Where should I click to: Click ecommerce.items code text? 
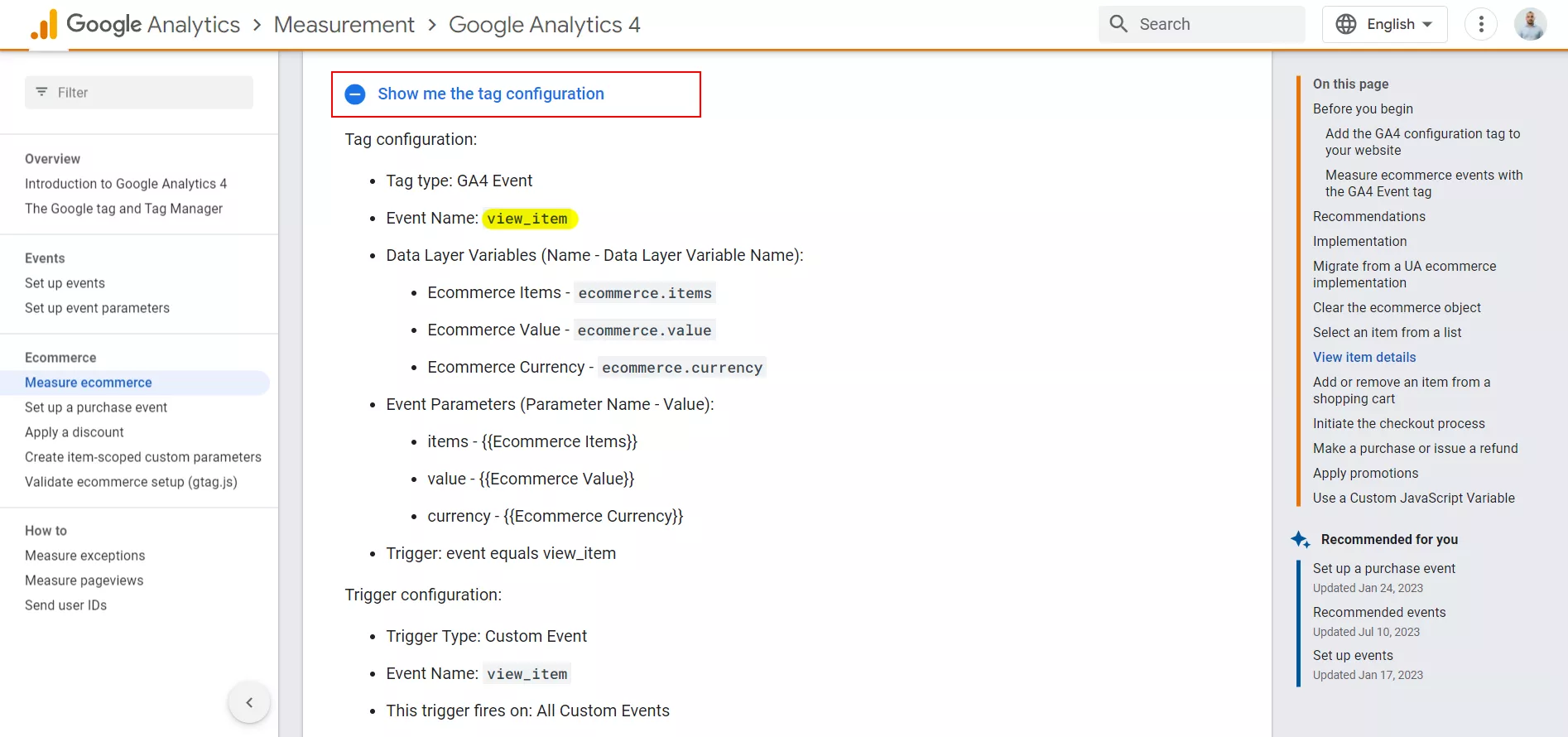[x=645, y=293]
